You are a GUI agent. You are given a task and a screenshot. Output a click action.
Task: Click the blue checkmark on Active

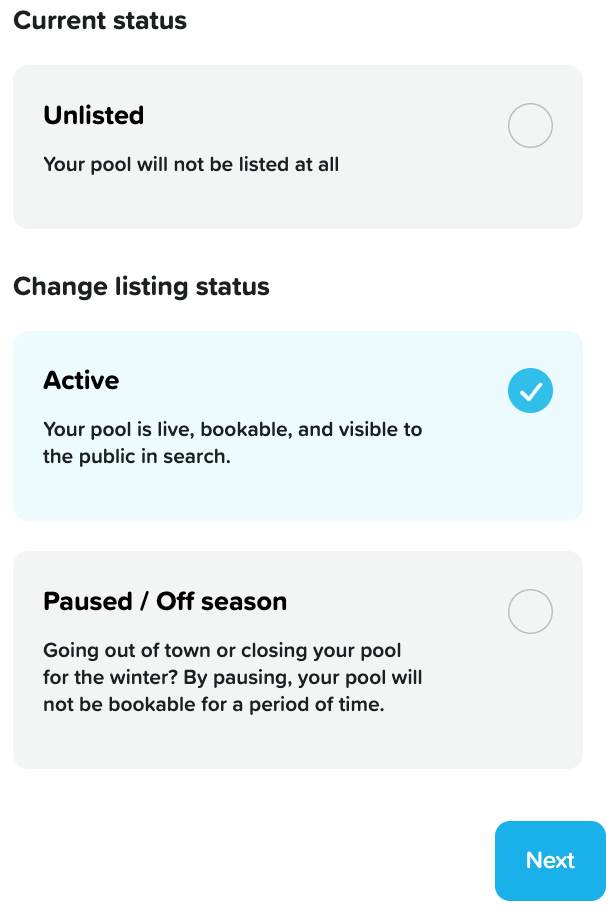point(530,391)
